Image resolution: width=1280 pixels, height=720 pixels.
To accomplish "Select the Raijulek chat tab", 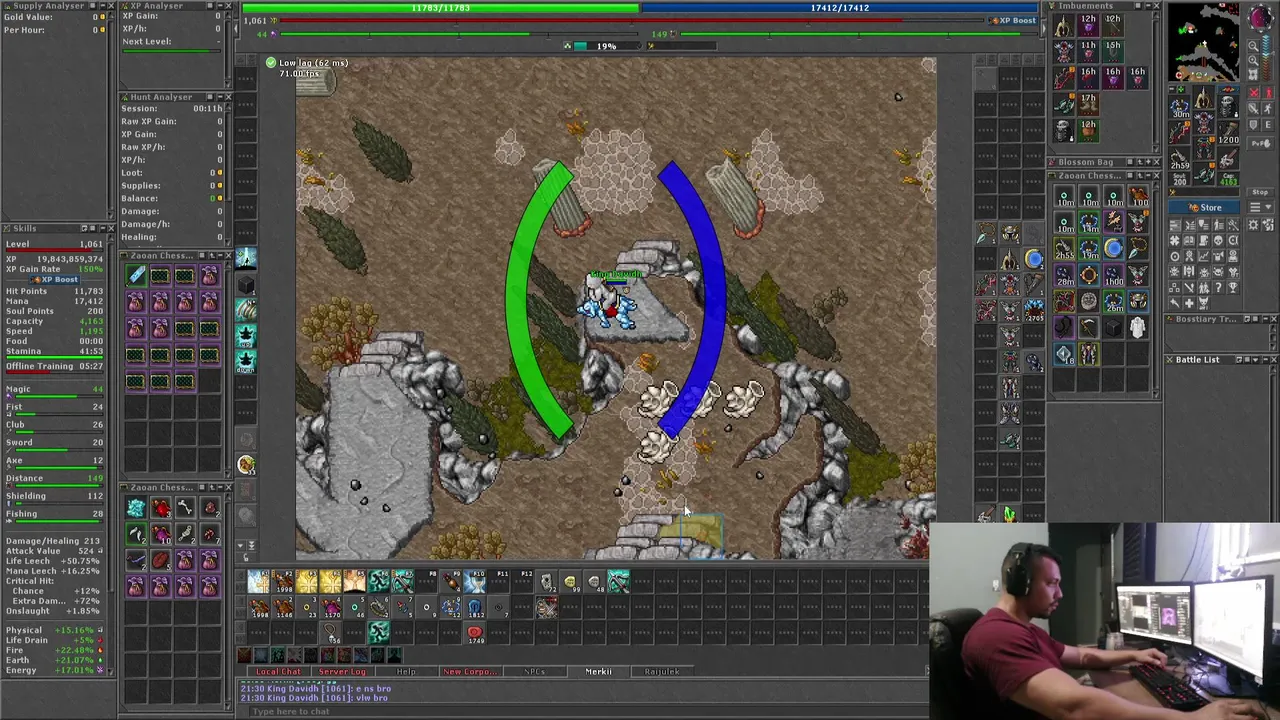I will [661, 671].
